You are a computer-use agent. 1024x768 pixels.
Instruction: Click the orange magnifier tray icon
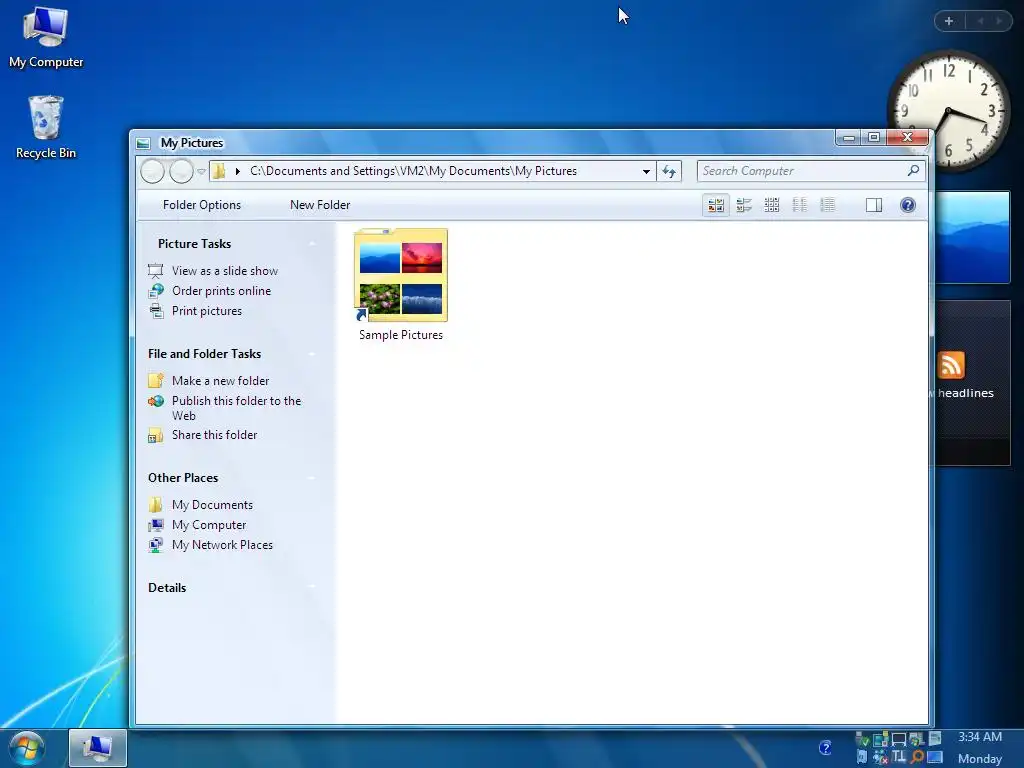(917, 757)
